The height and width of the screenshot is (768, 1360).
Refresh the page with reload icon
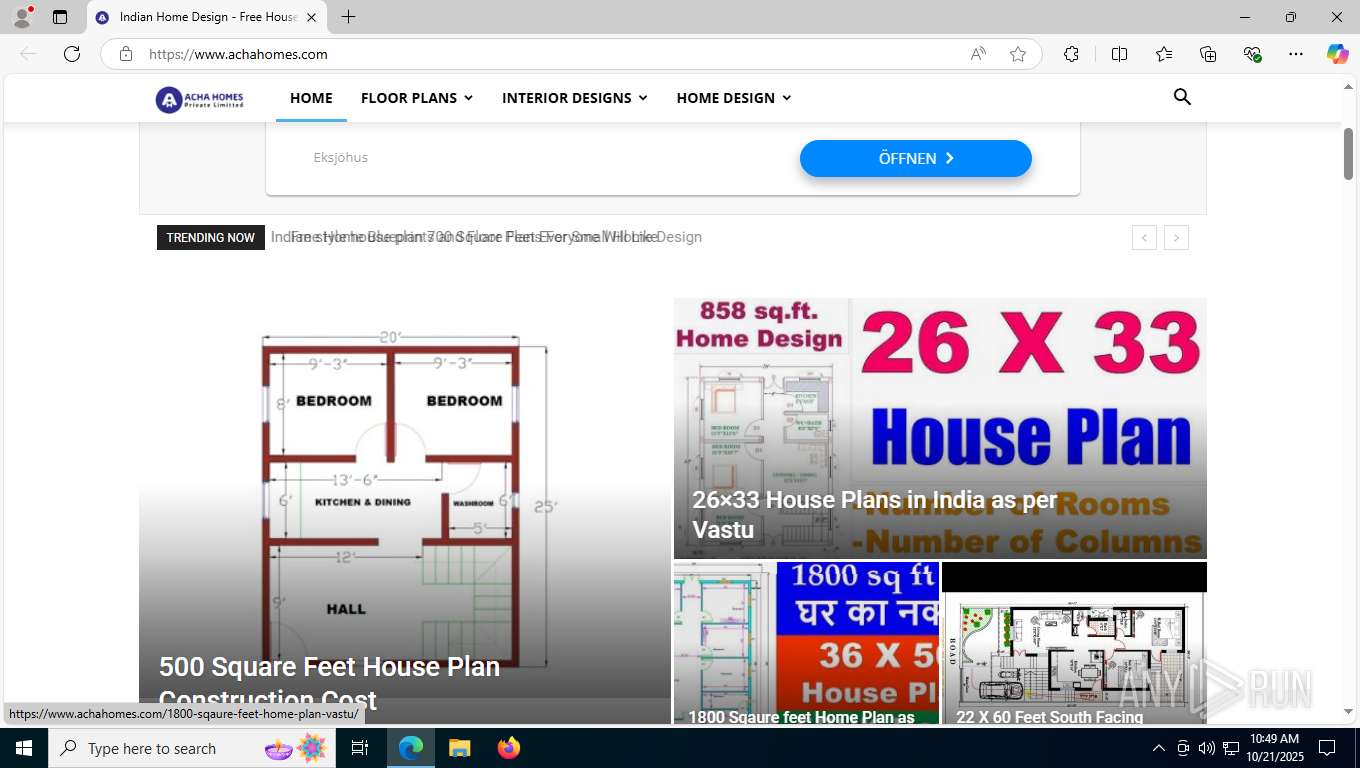point(72,54)
